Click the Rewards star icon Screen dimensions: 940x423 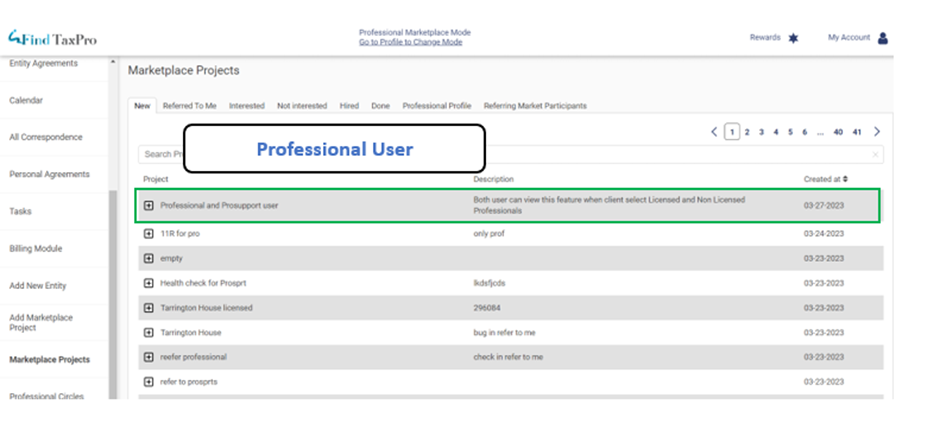[x=793, y=38]
